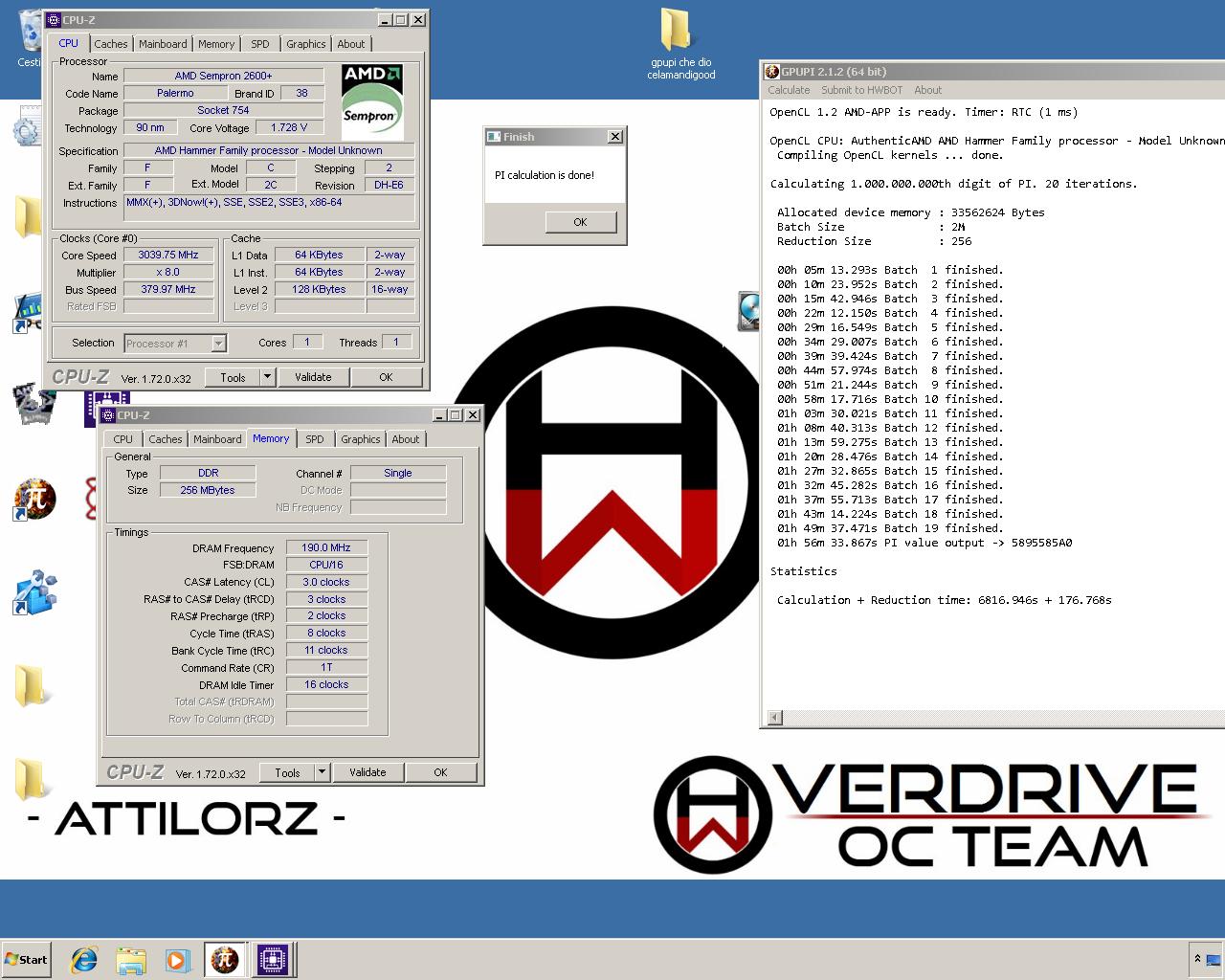
Task: Click the '3.0 clocks' CAS latency value
Action: 326,582
